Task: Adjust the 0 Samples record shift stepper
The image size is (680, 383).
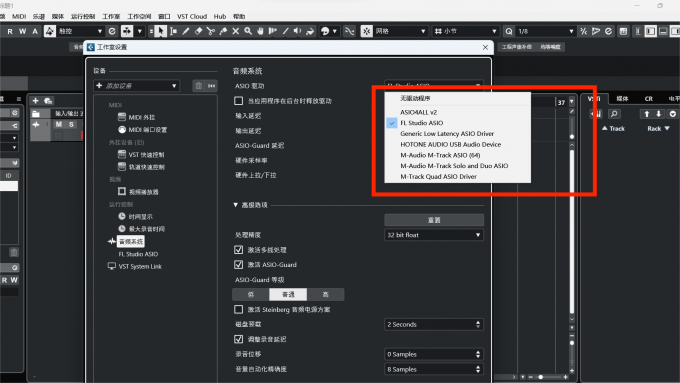Action: tap(478, 354)
